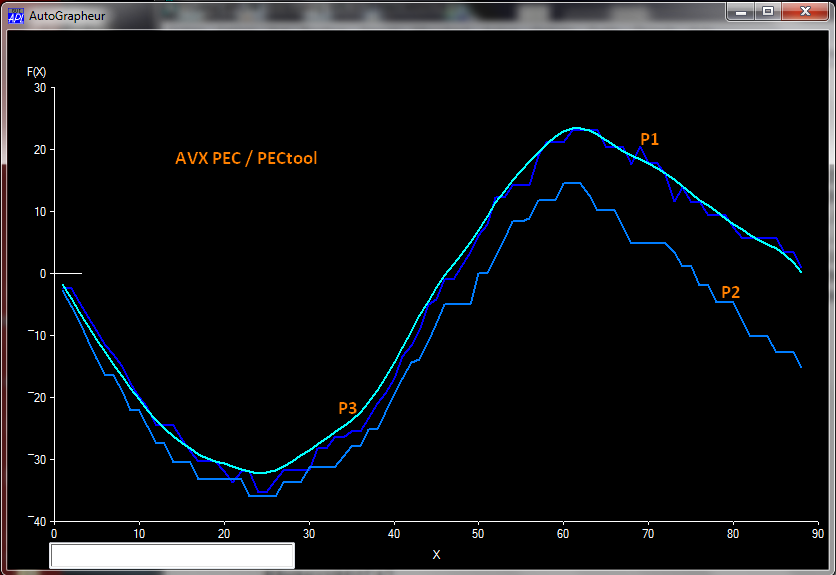The width and height of the screenshot is (836, 575).
Task: Click the 70 tick on the X axis
Action: point(648,533)
